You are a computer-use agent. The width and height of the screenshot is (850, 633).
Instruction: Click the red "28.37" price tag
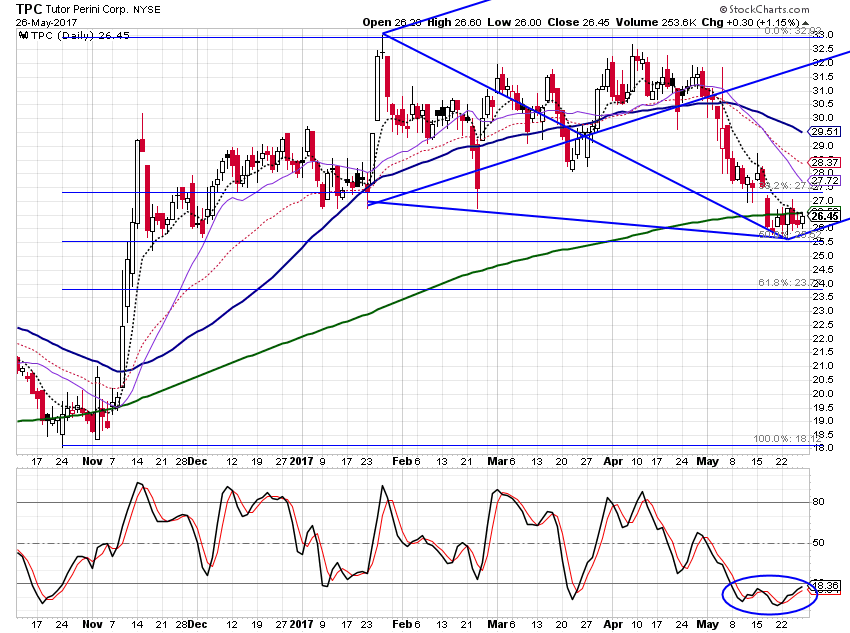(824, 162)
